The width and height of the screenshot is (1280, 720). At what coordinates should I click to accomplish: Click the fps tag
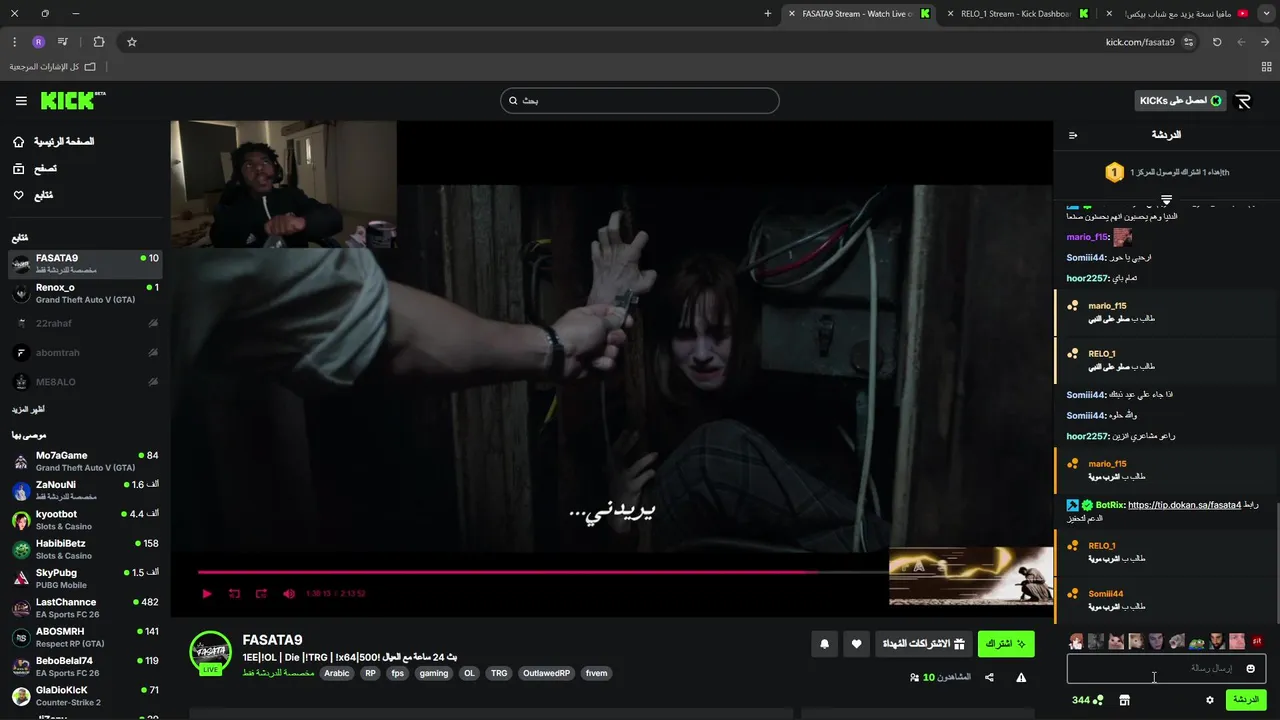tap(398, 674)
